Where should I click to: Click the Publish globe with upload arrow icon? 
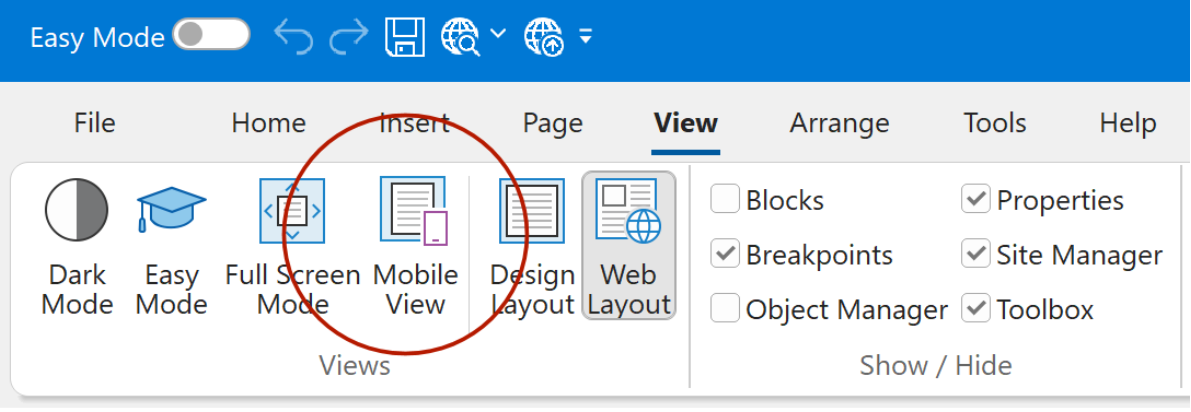[545, 37]
